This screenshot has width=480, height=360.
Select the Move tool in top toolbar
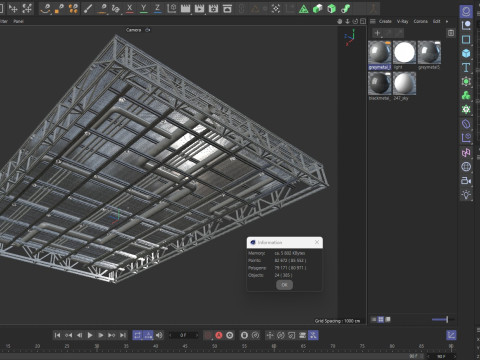point(13,9)
